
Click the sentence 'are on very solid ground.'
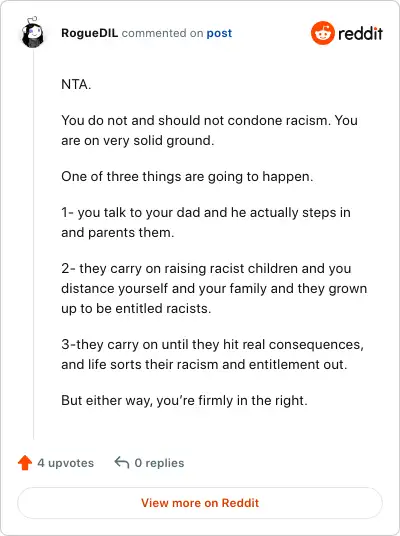(x=138, y=140)
